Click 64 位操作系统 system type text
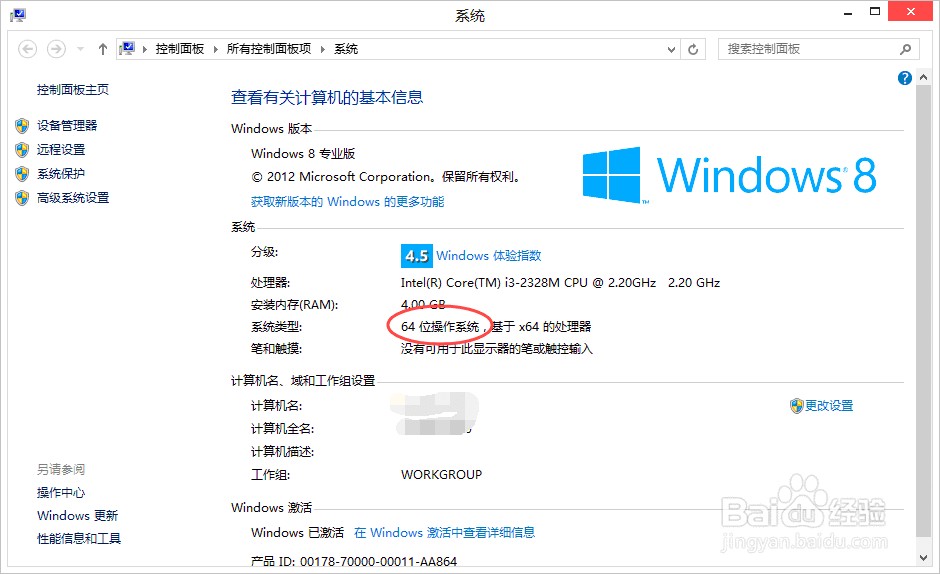Screen dimensions: 940x574 coord(440,327)
